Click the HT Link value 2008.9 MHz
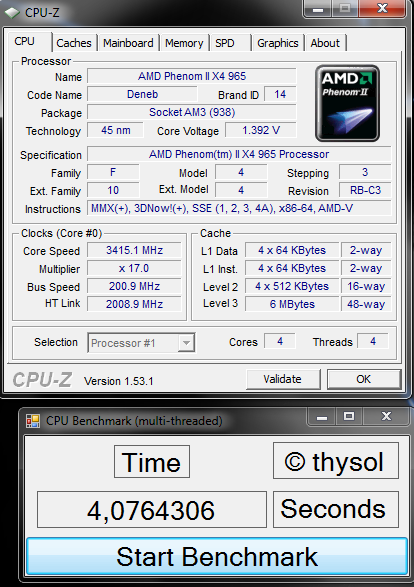The width and height of the screenshot is (414, 587). [134, 304]
